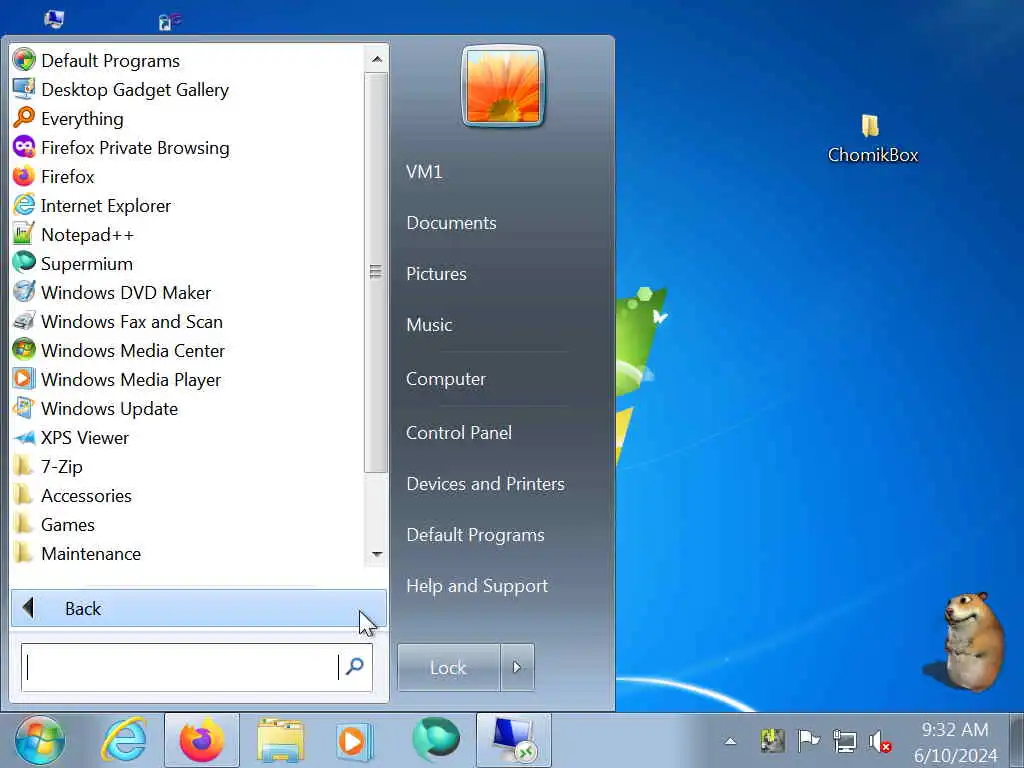Open the Everything search app icon
1024x768 pixels.
click(24, 118)
